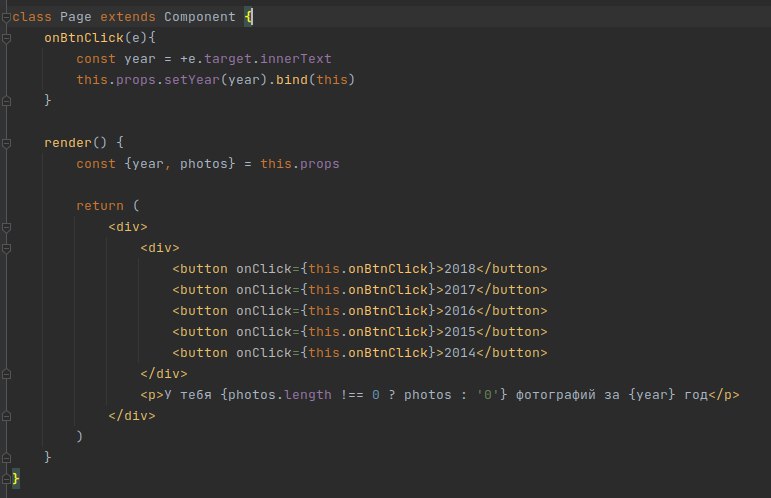Click the opening '<p>' tag
Screen dimensions: 771x498
(152, 395)
